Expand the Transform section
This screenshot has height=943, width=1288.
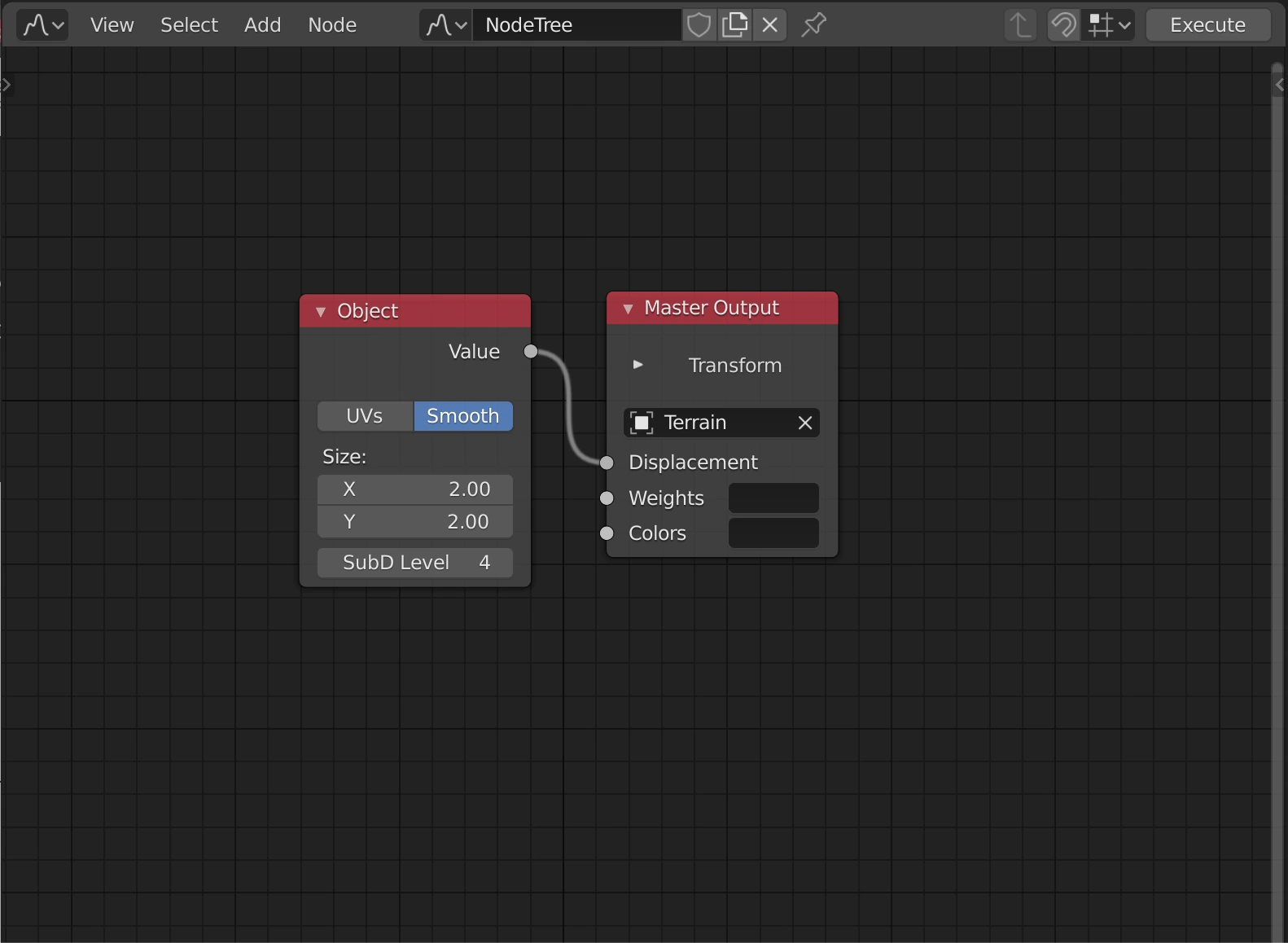click(638, 365)
